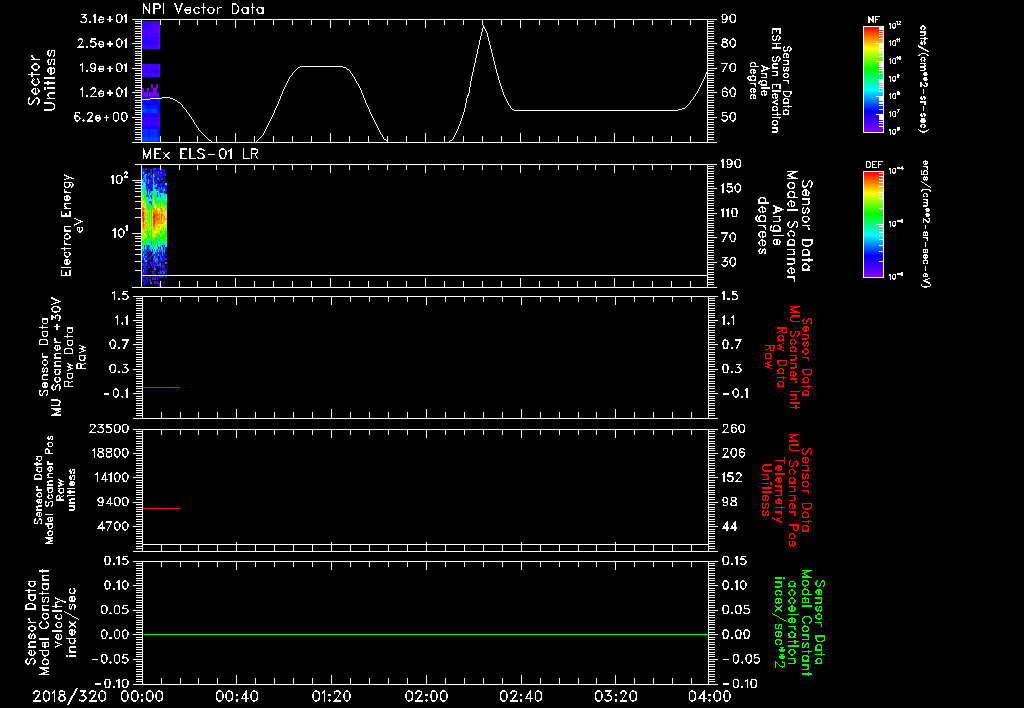Click the 1.2e+01 sector tick value
This screenshot has height=708, width=1024.
click(x=104, y=93)
